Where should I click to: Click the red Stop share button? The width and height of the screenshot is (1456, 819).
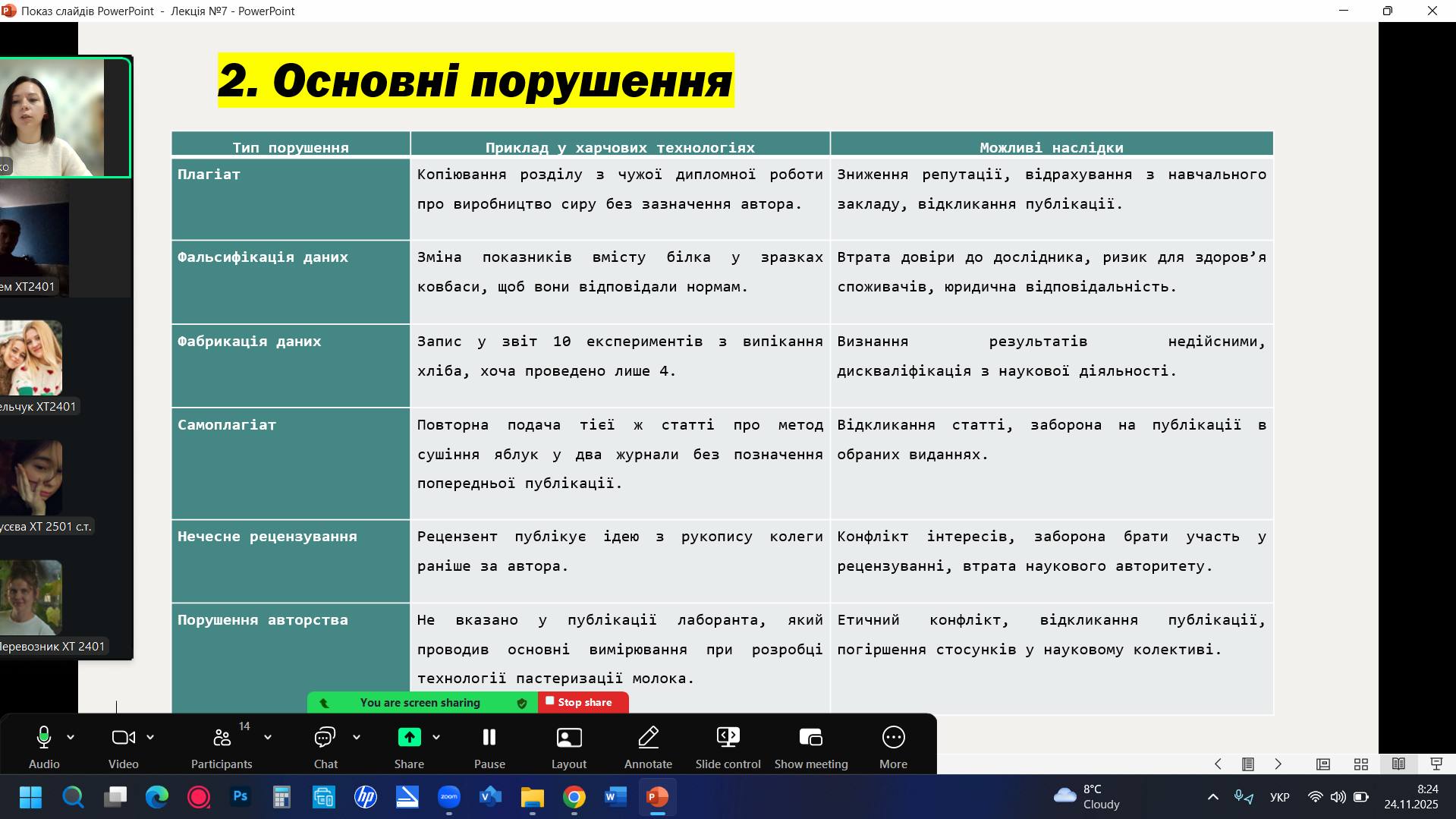click(x=583, y=702)
